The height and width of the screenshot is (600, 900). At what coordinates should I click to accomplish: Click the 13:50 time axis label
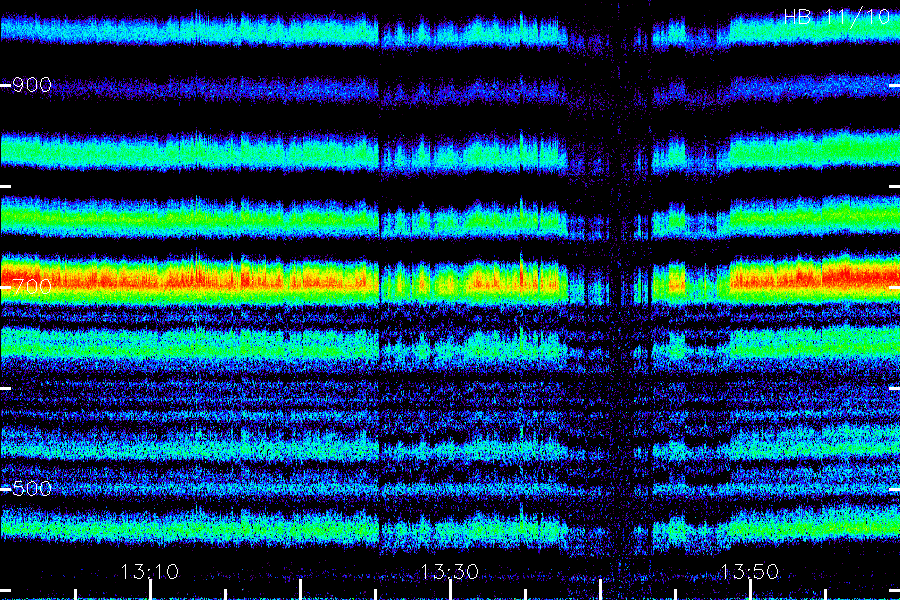click(x=750, y=572)
